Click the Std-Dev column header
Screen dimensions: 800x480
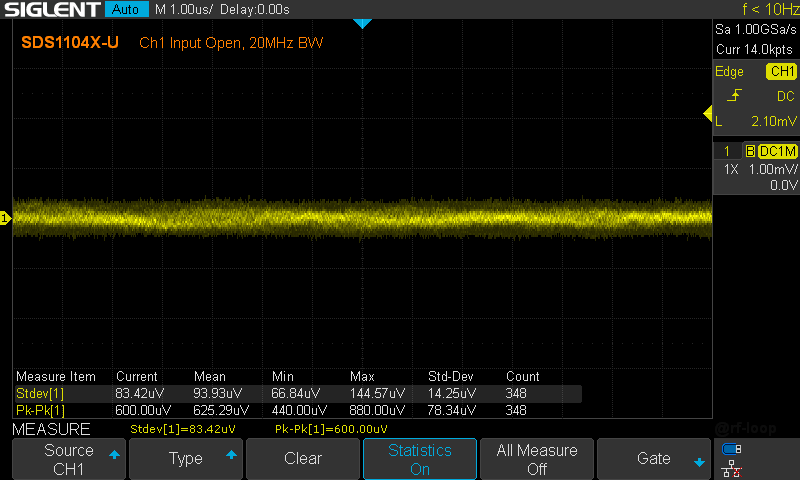451,376
